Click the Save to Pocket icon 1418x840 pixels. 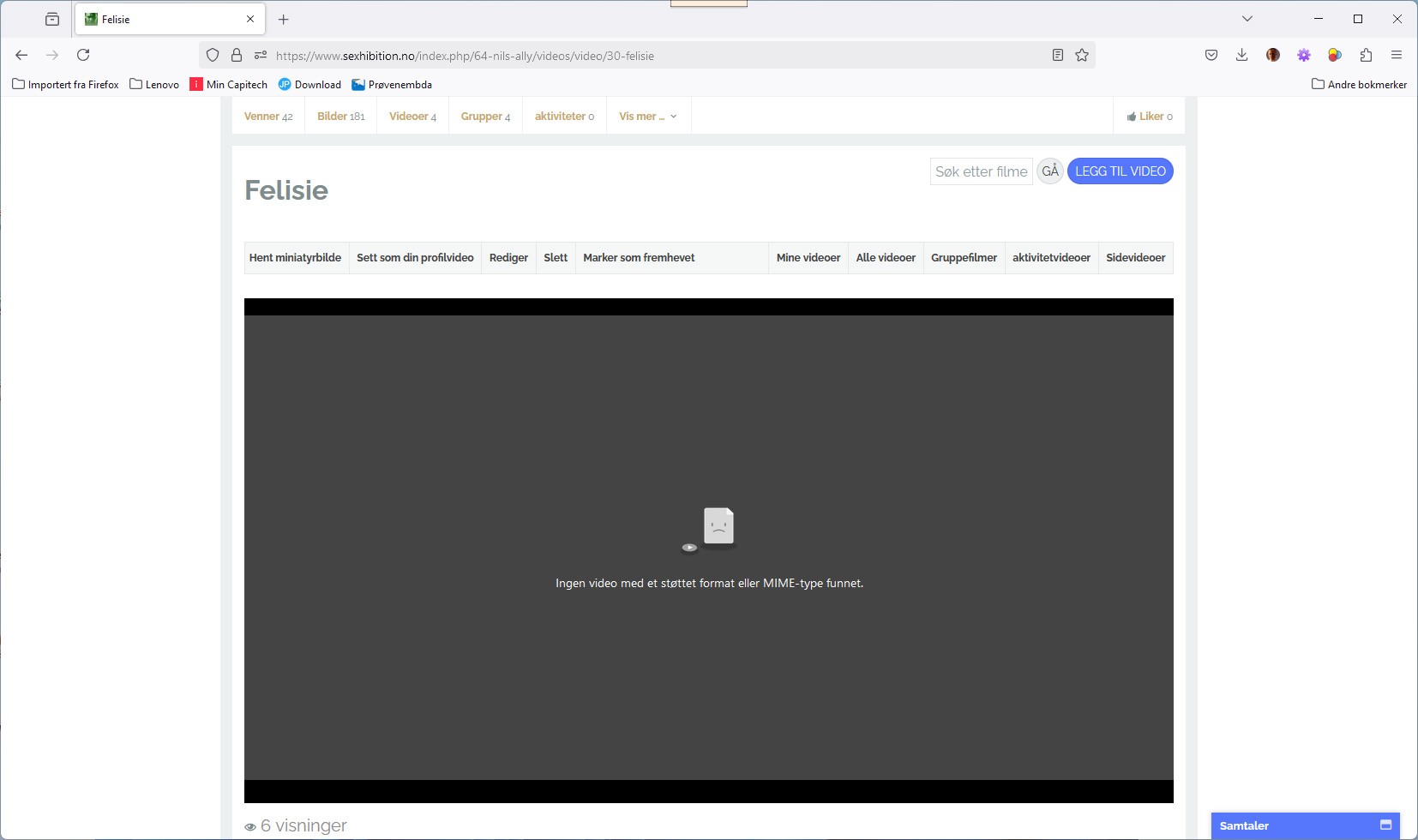point(1211,55)
